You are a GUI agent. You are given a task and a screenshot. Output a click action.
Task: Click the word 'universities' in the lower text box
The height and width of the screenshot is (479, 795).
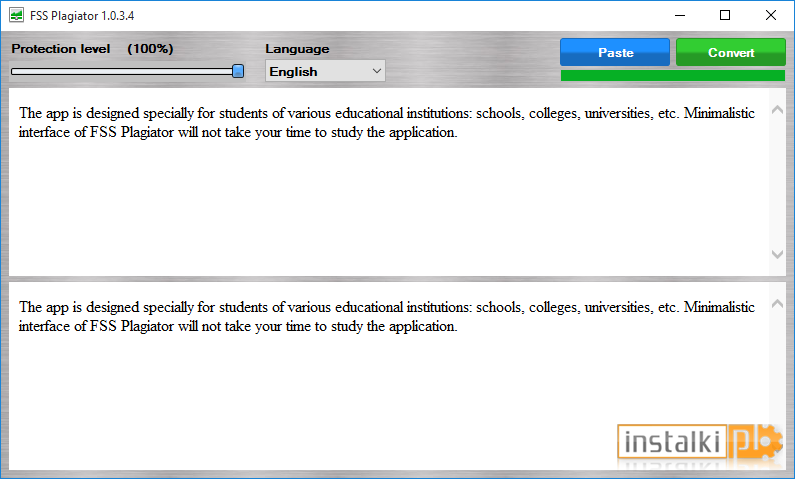coord(618,307)
